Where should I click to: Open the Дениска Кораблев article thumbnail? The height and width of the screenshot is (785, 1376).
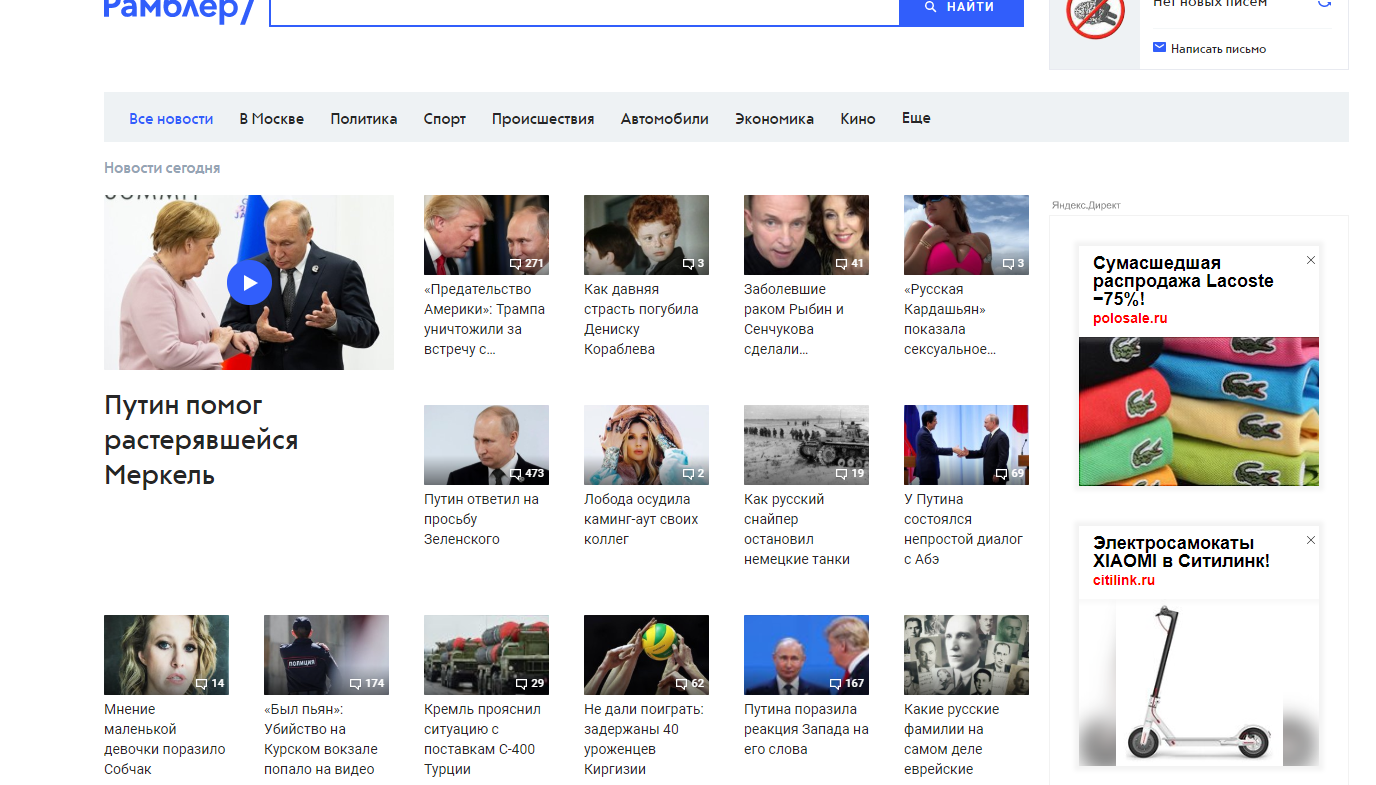pos(646,234)
